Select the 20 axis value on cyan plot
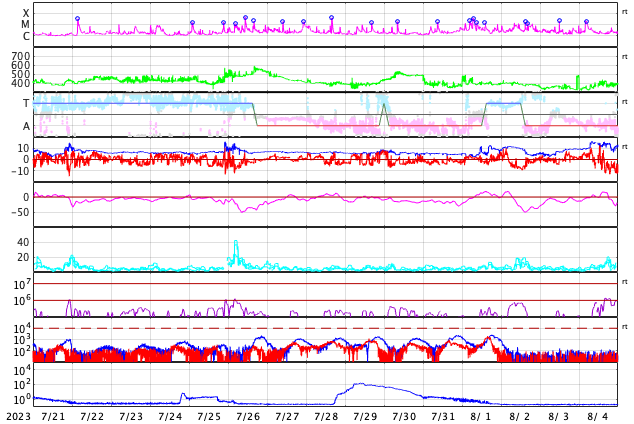Image resolution: width=634 pixels, height=424 pixels. pos(23,257)
